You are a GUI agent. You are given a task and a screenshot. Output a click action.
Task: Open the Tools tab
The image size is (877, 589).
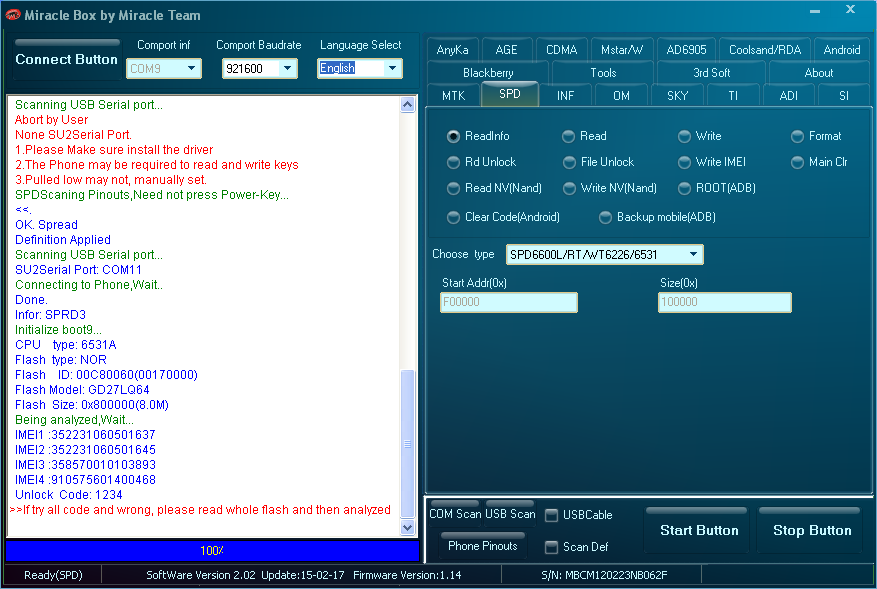tap(603, 73)
